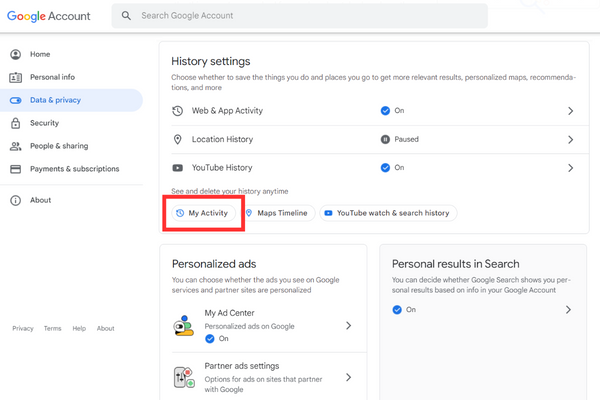Screen dimensions: 600x400
Task: Open Personal results in Search chevron
Action: coord(569,310)
